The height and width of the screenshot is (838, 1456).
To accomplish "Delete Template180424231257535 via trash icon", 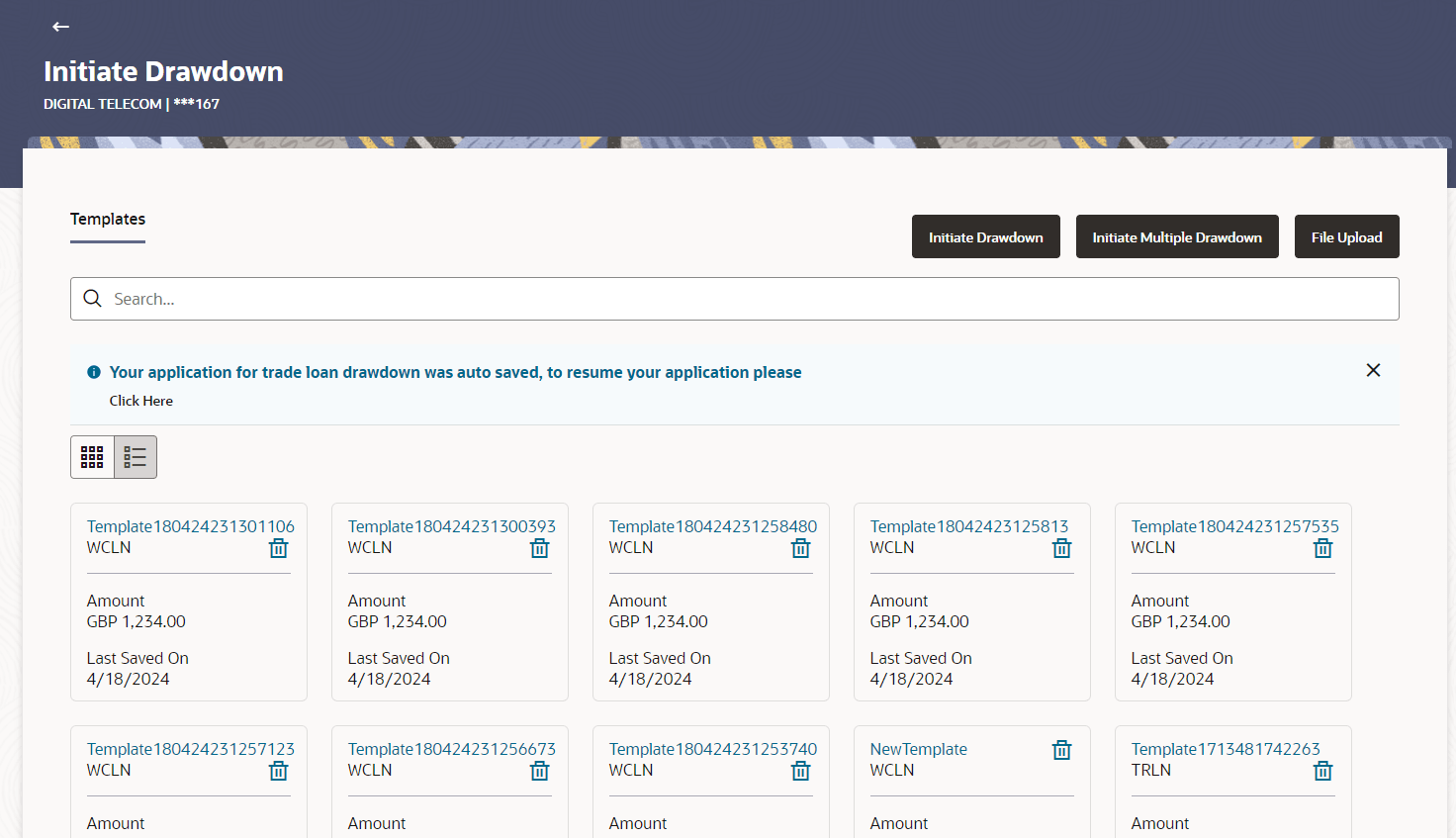I will [1323, 548].
